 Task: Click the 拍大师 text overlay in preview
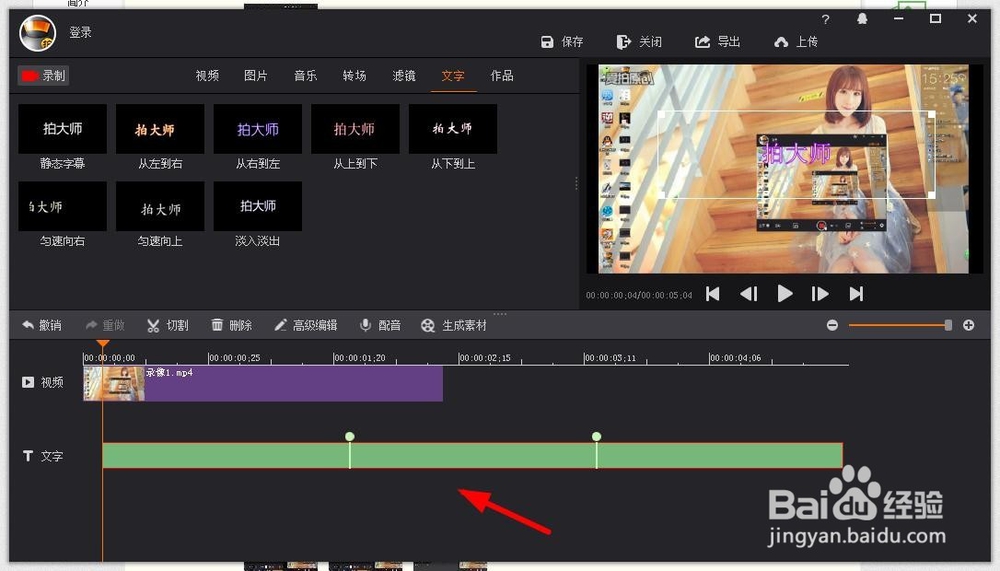click(x=796, y=154)
